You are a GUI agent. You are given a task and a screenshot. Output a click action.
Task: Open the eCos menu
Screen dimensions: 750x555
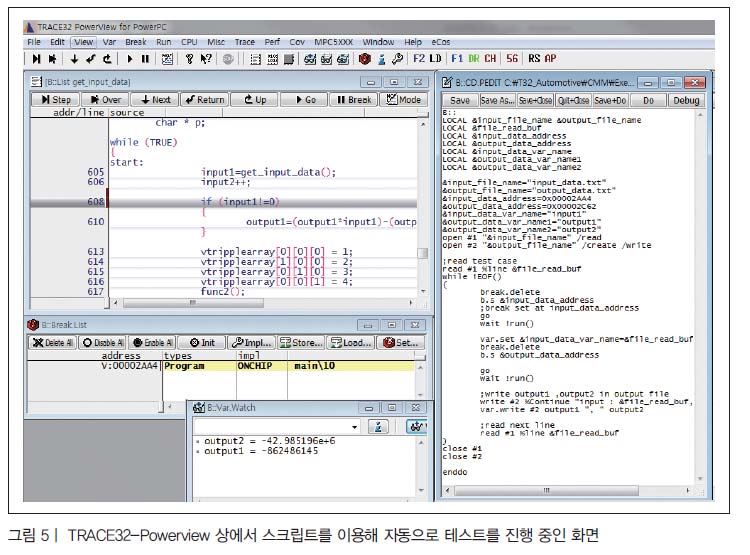[441, 42]
